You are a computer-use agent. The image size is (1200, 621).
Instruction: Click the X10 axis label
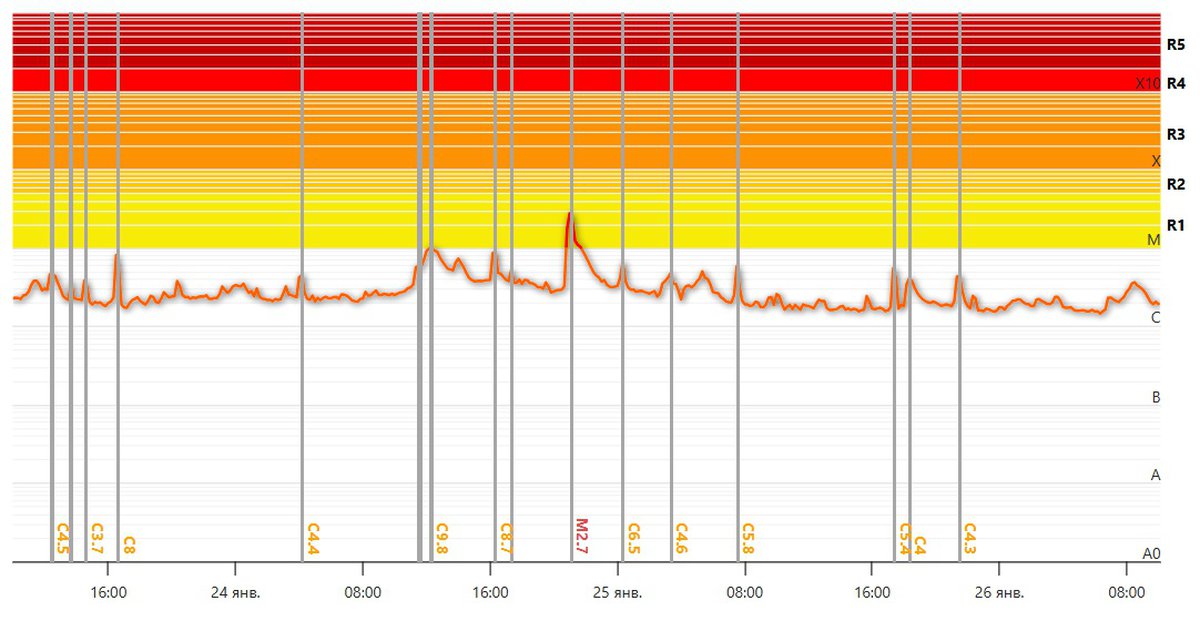[1147, 84]
